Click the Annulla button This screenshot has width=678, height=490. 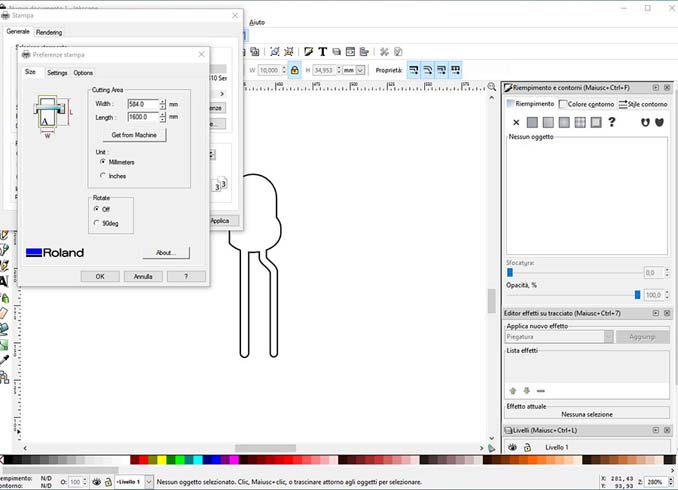(x=143, y=276)
